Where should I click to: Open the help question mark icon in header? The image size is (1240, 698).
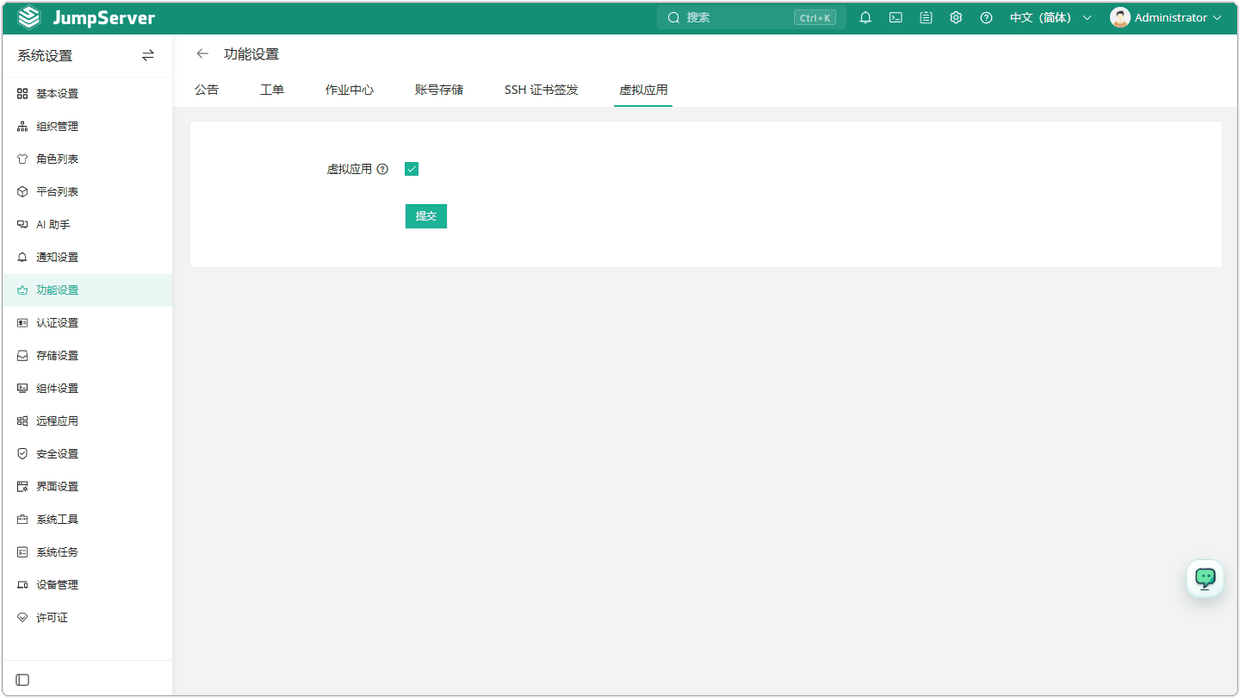point(986,18)
